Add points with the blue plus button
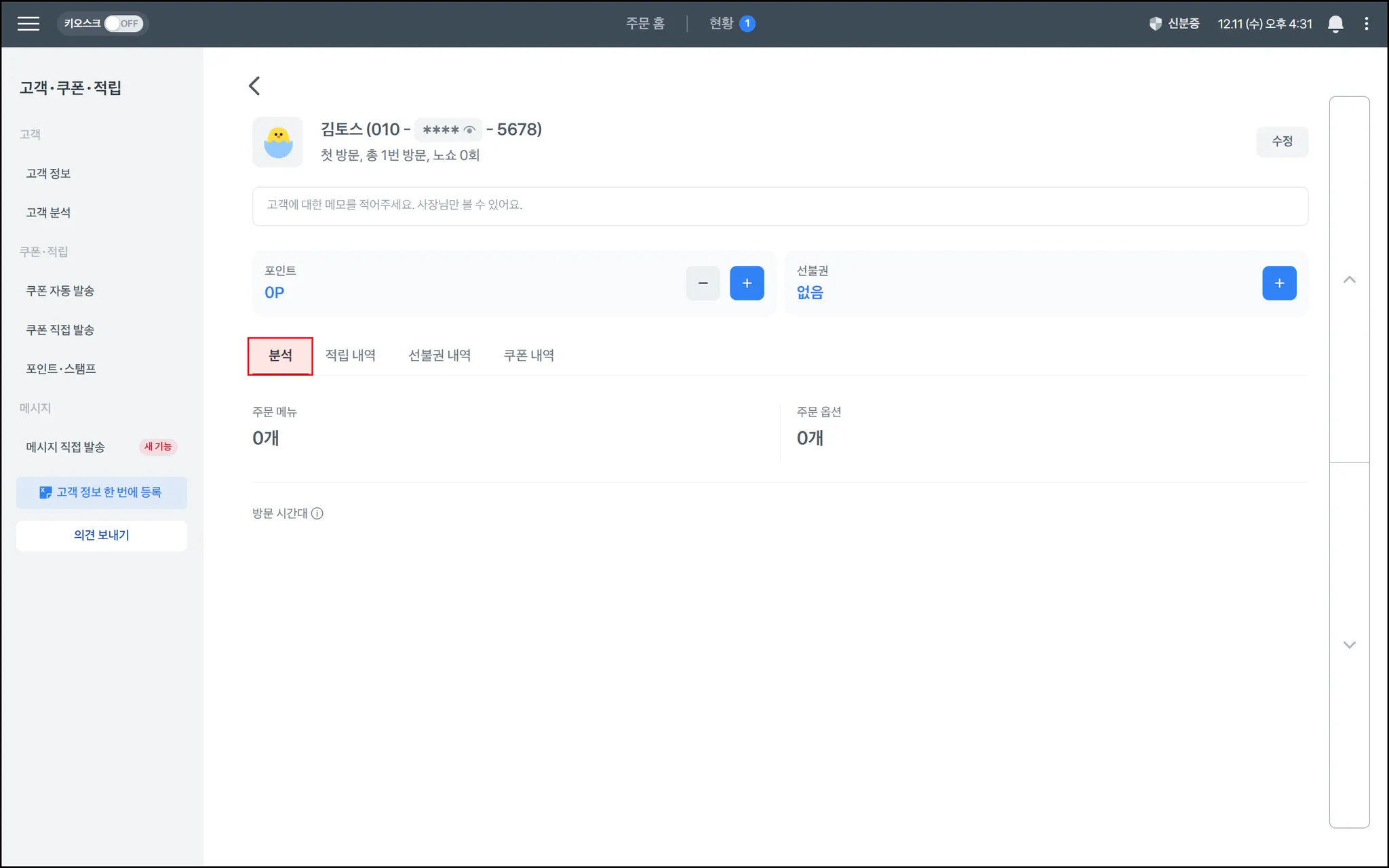Screen dimensions: 1389x868 click(746, 283)
